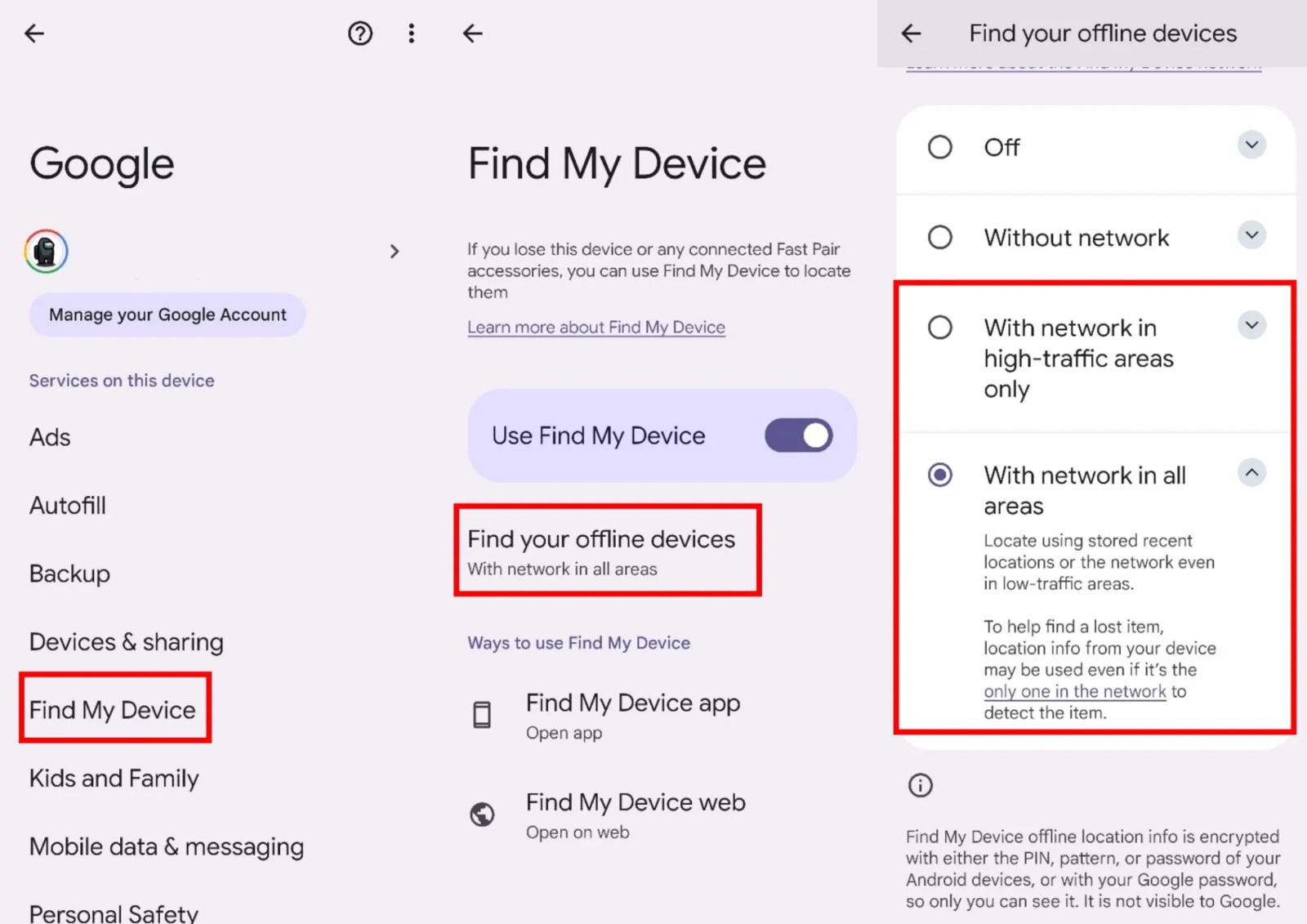Open the three-dot overflow menu
The width and height of the screenshot is (1307, 924).
(x=412, y=33)
